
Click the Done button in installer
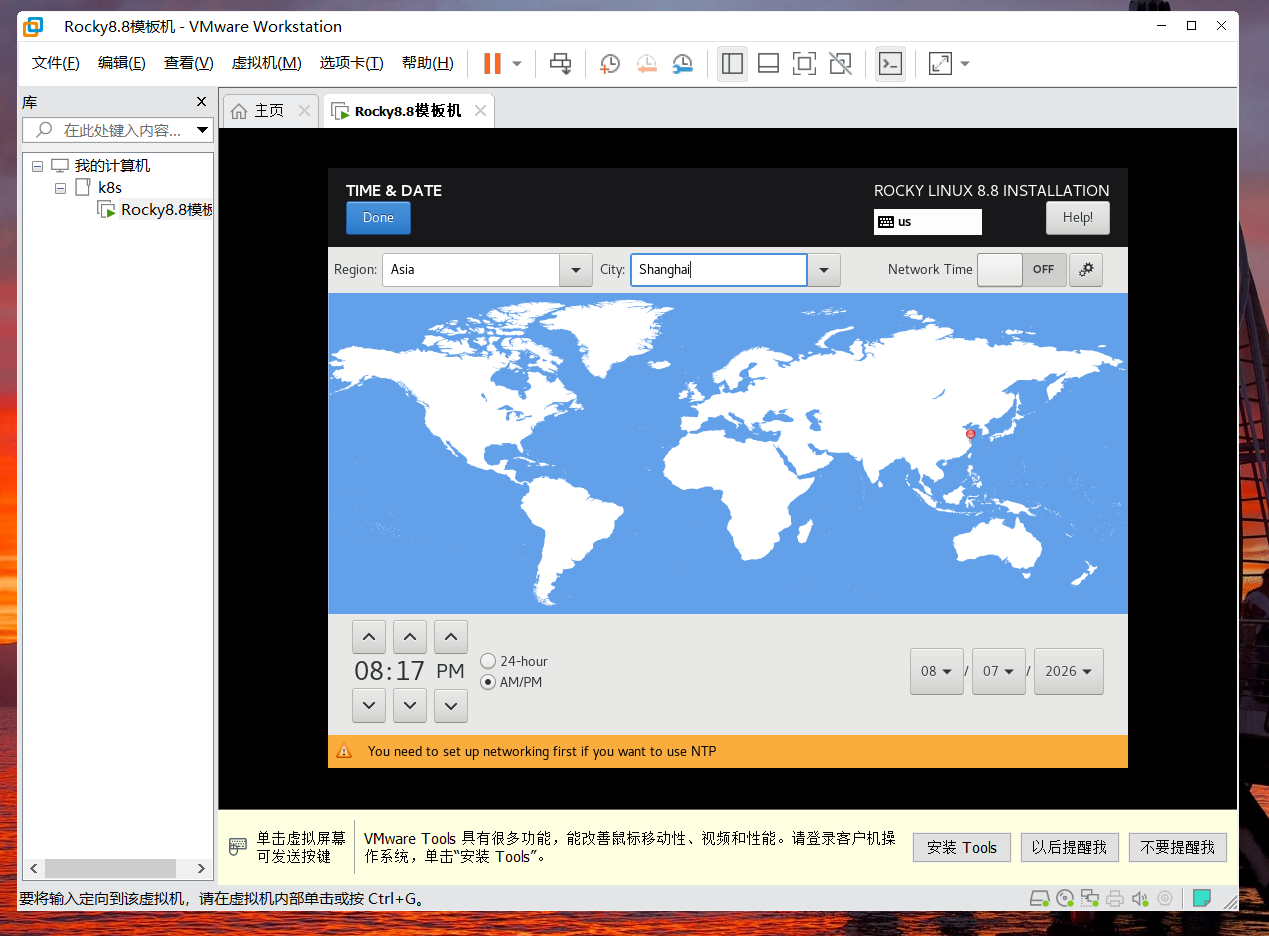378,218
